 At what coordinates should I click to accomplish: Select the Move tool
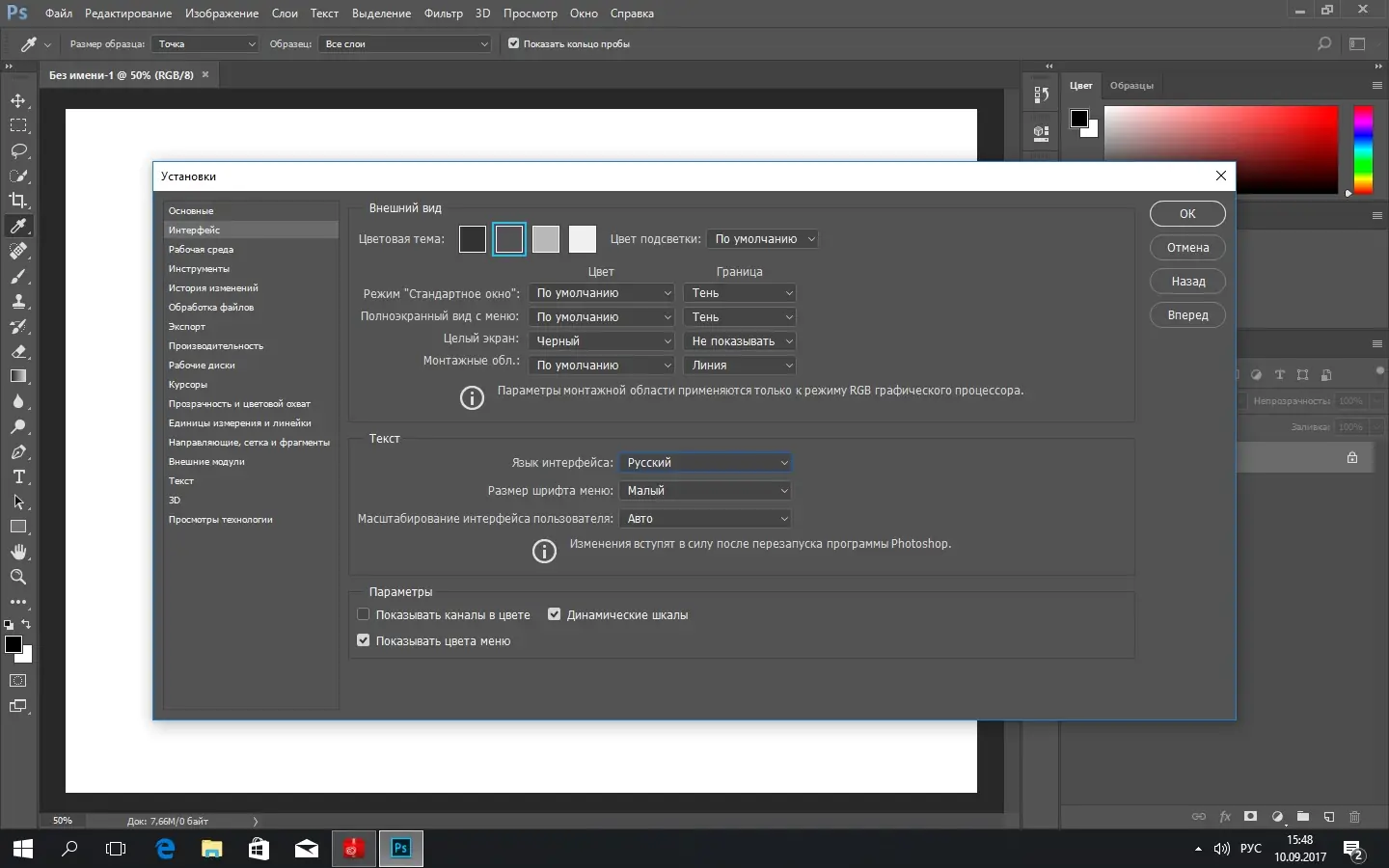click(x=18, y=100)
